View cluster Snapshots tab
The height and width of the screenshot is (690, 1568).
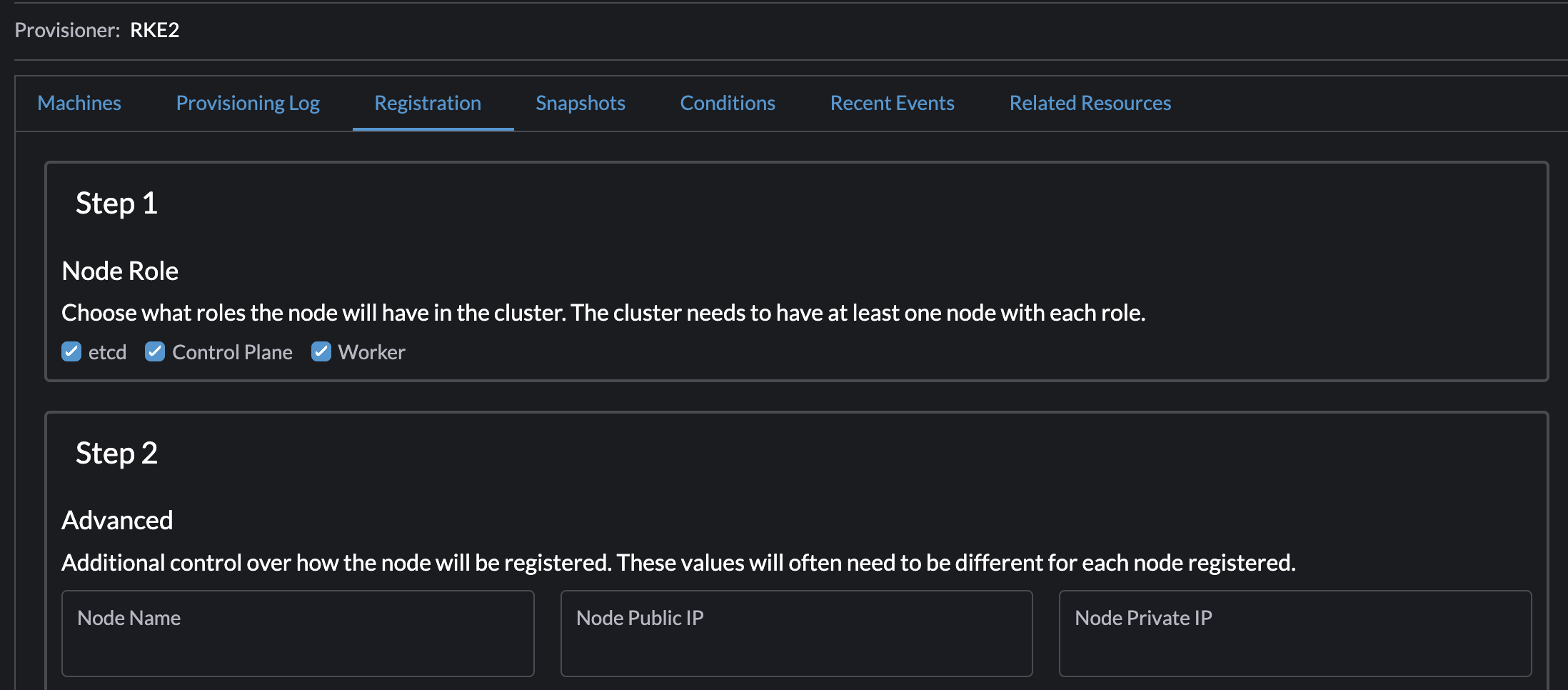(x=580, y=103)
